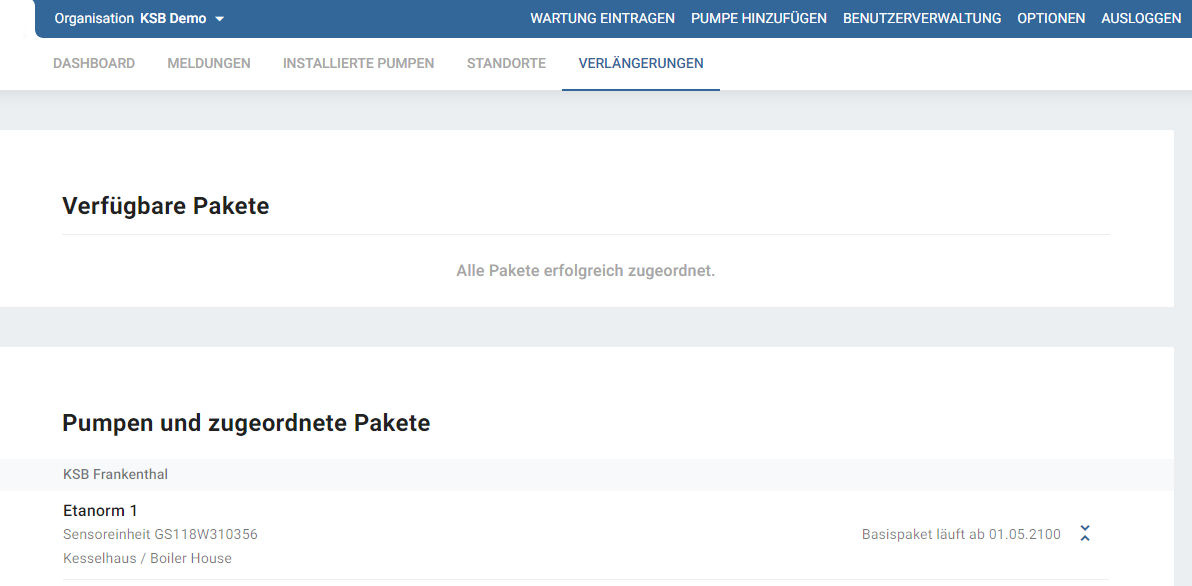The height and width of the screenshot is (586, 1192).
Task: Expand the Etanorm 1 package details chevron
Action: tap(1085, 534)
